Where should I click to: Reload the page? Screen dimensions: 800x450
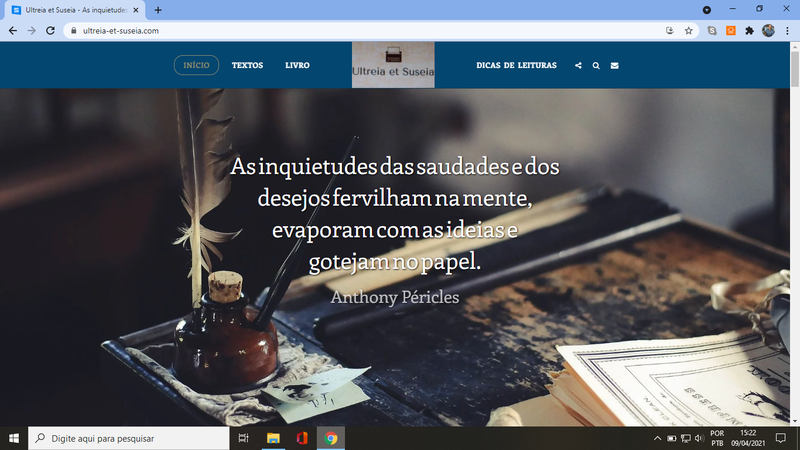[50, 31]
